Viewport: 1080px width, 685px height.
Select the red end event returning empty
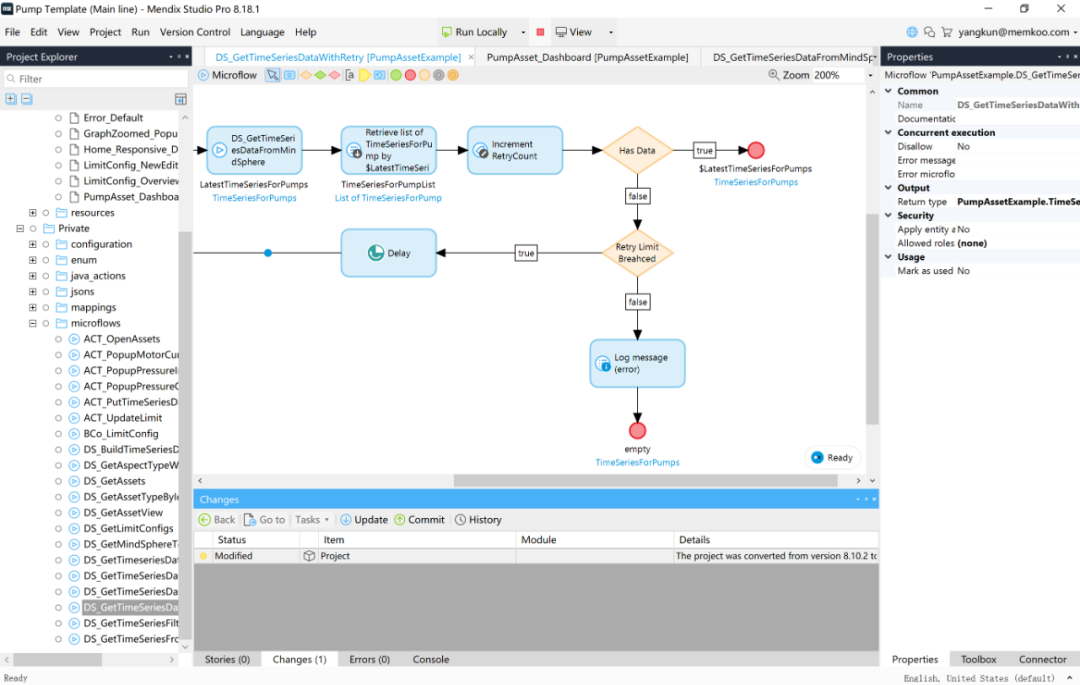pos(637,431)
